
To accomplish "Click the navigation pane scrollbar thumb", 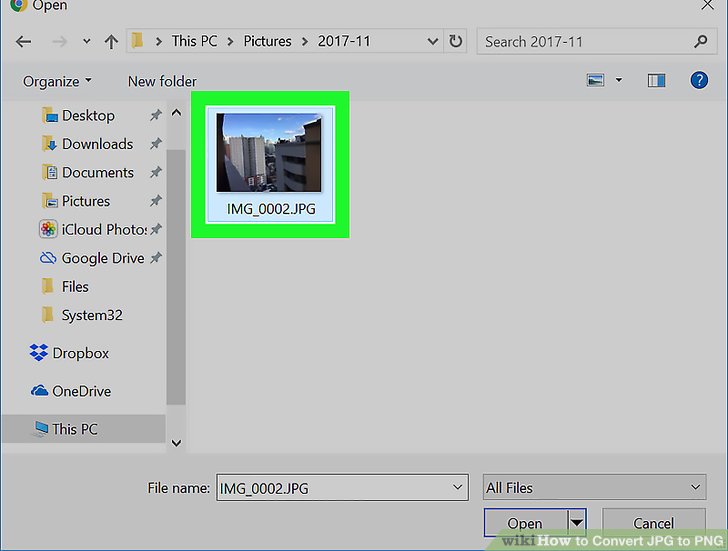I will point(176,277).
